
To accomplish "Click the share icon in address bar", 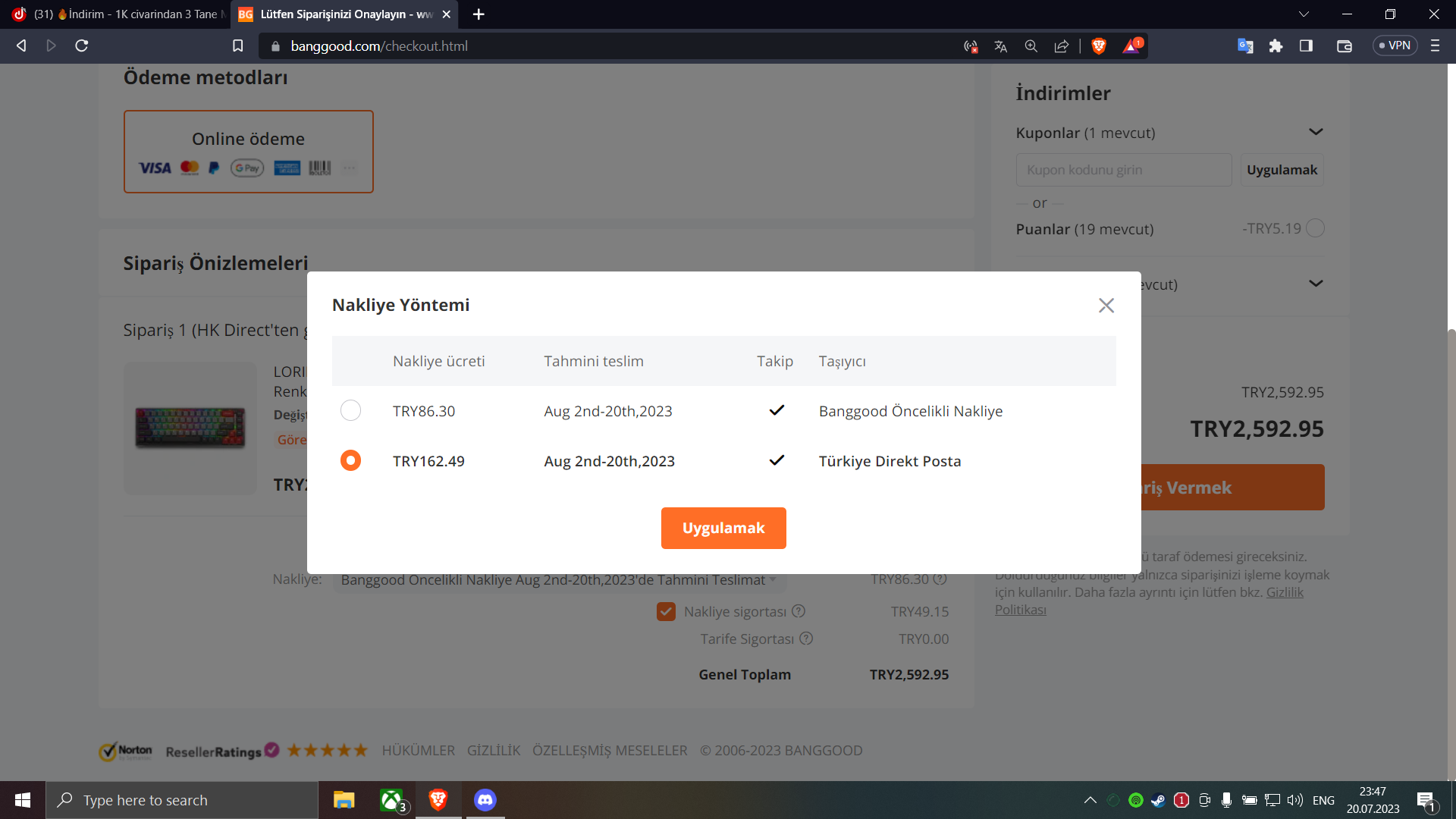I will 1061,46.
